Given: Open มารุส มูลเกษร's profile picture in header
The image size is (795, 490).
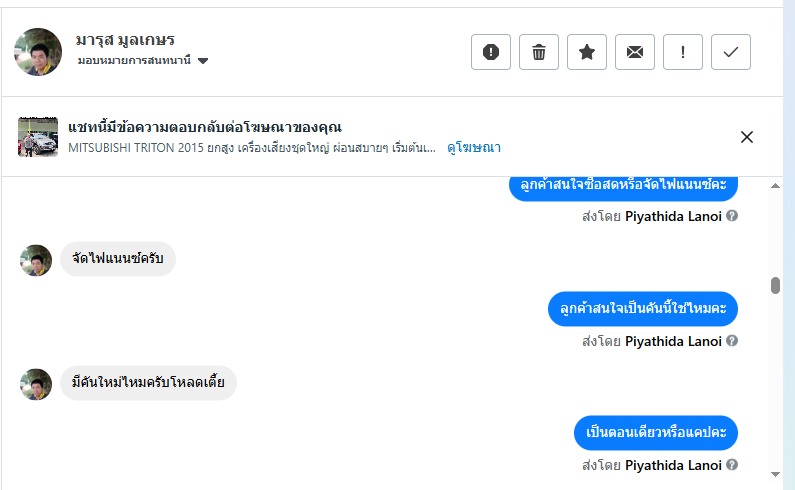Looking at the screenshot, I should pyautogui.click(x=38, y=52).
